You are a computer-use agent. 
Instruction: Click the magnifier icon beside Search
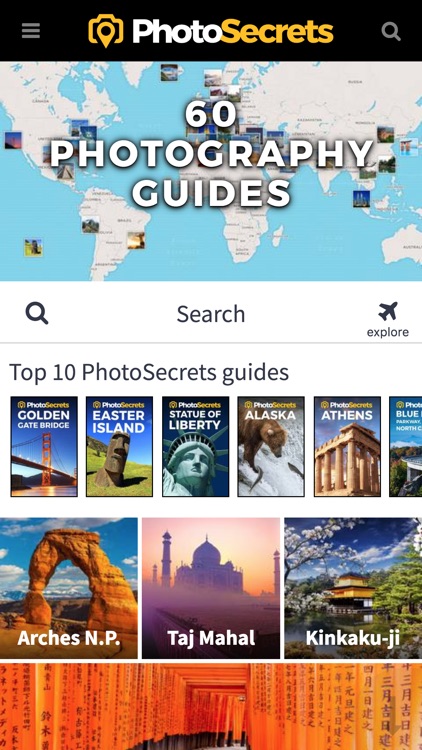[x=37, y=313]
